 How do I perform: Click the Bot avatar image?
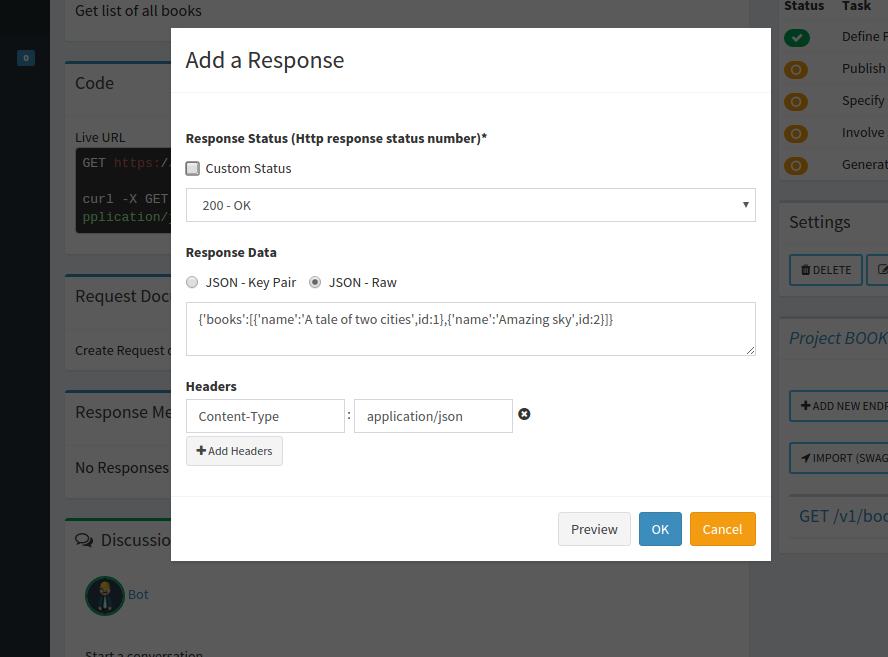[x=104, y=595]
